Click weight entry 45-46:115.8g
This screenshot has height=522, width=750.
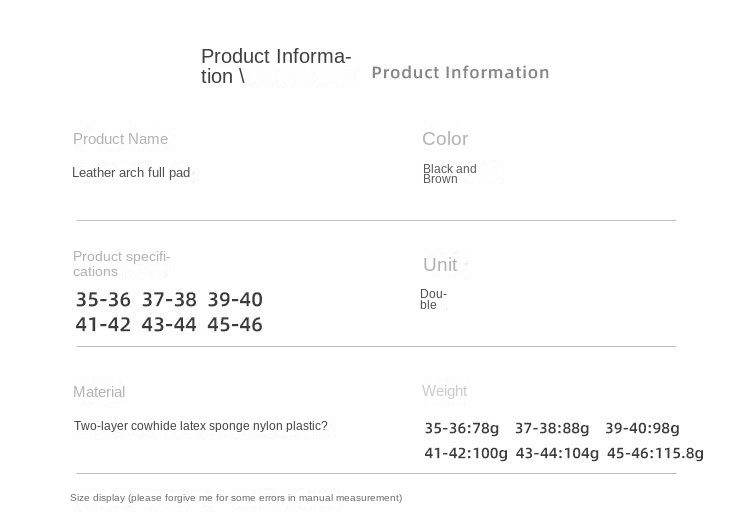pos(655,453)
